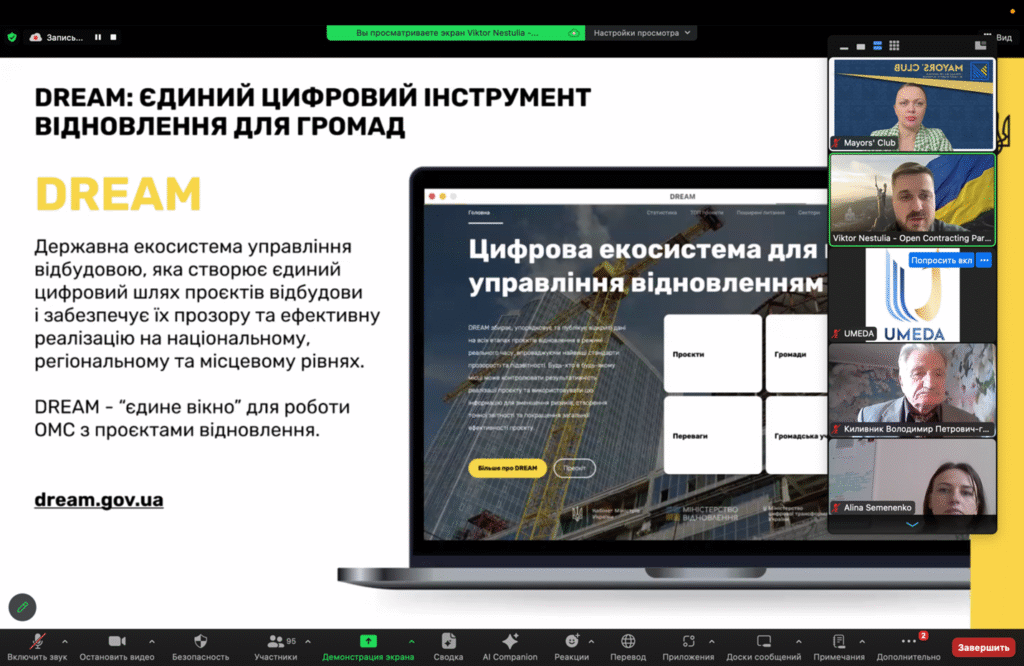Expand participants options caret
1024x666 pixels.
coord(308,641)
